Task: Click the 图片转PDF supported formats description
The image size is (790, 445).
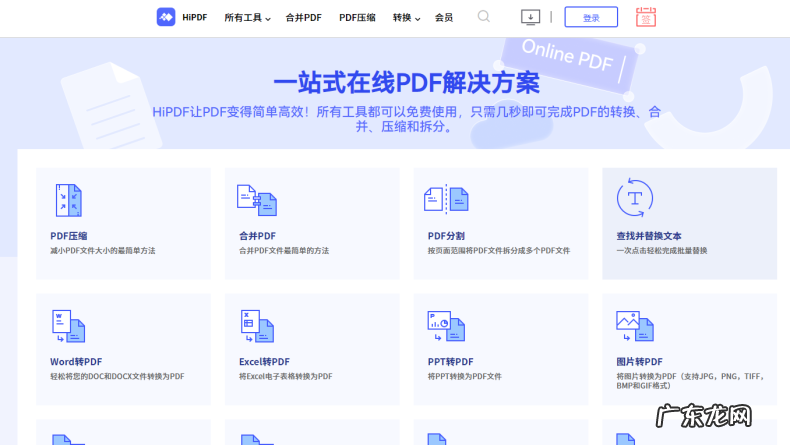Action: pos(691,381)
